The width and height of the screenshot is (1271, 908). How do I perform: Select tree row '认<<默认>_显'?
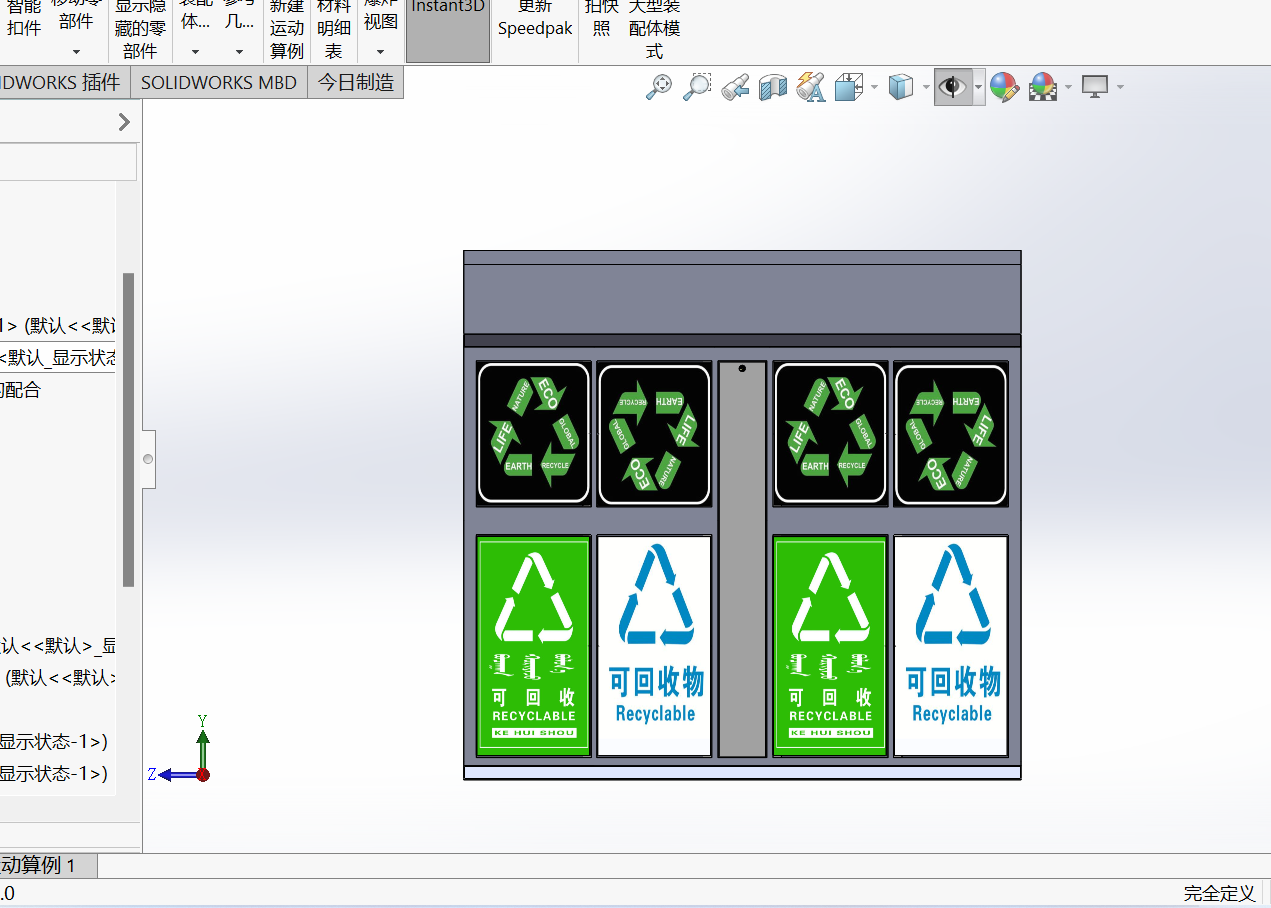pyautogui.click(x=58, y=646)
